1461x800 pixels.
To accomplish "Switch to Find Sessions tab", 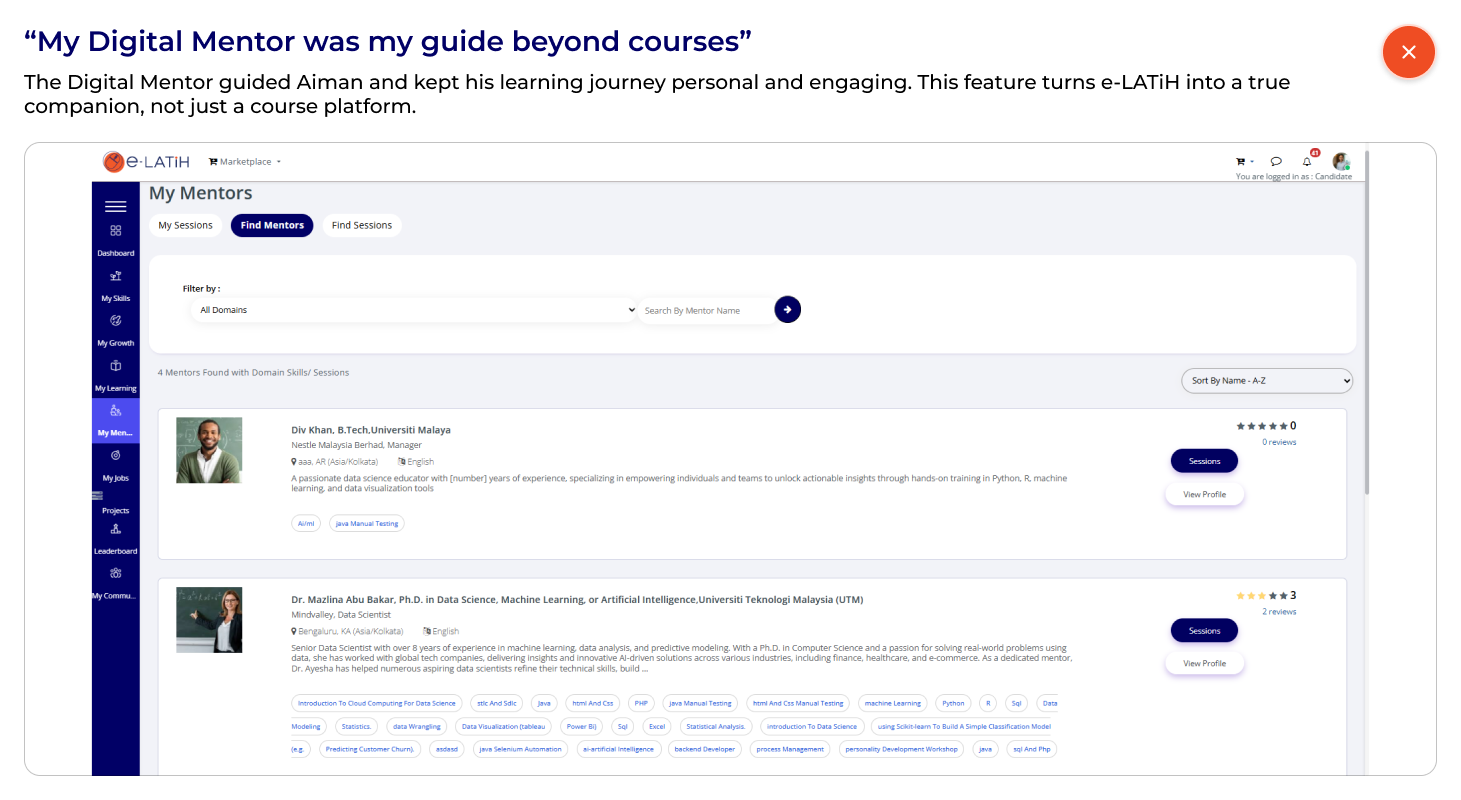I will [362, 225].
